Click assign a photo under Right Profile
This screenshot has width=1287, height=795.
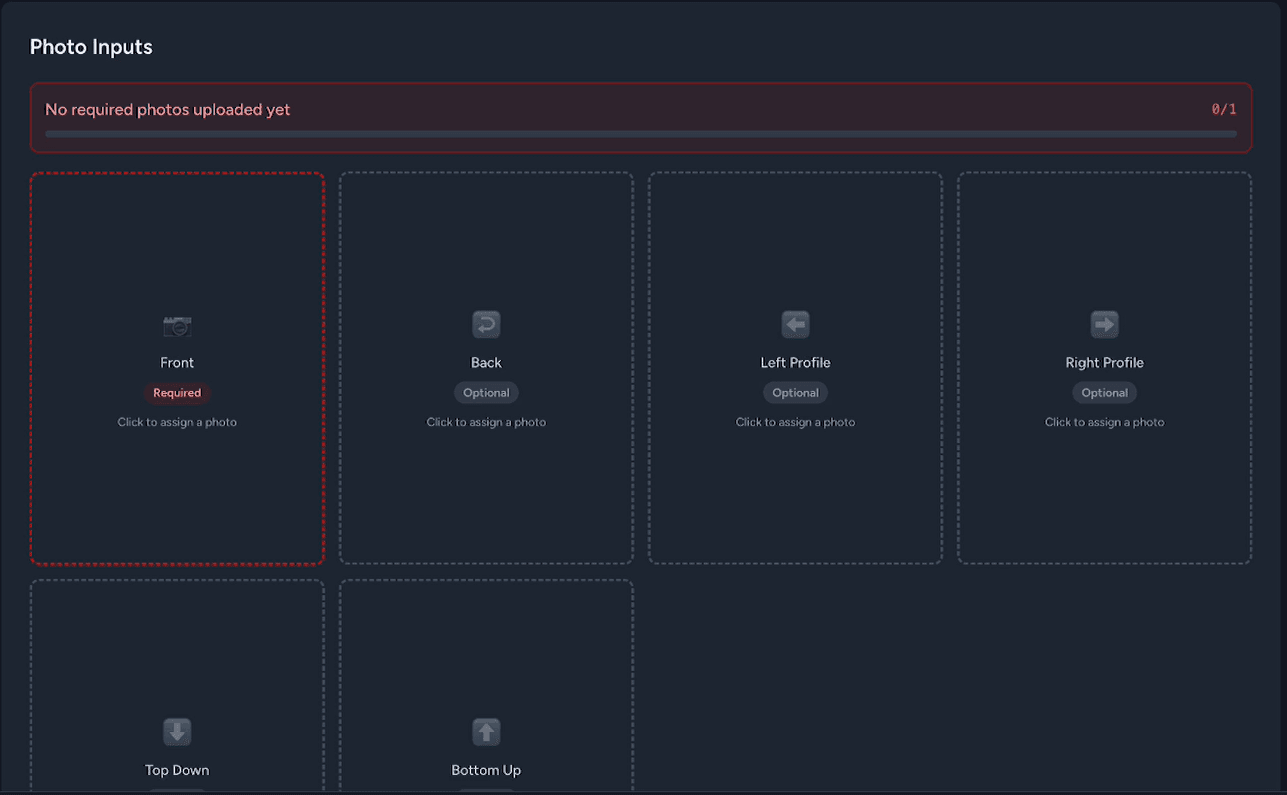pyautogui.click(x=1104, y=421)
